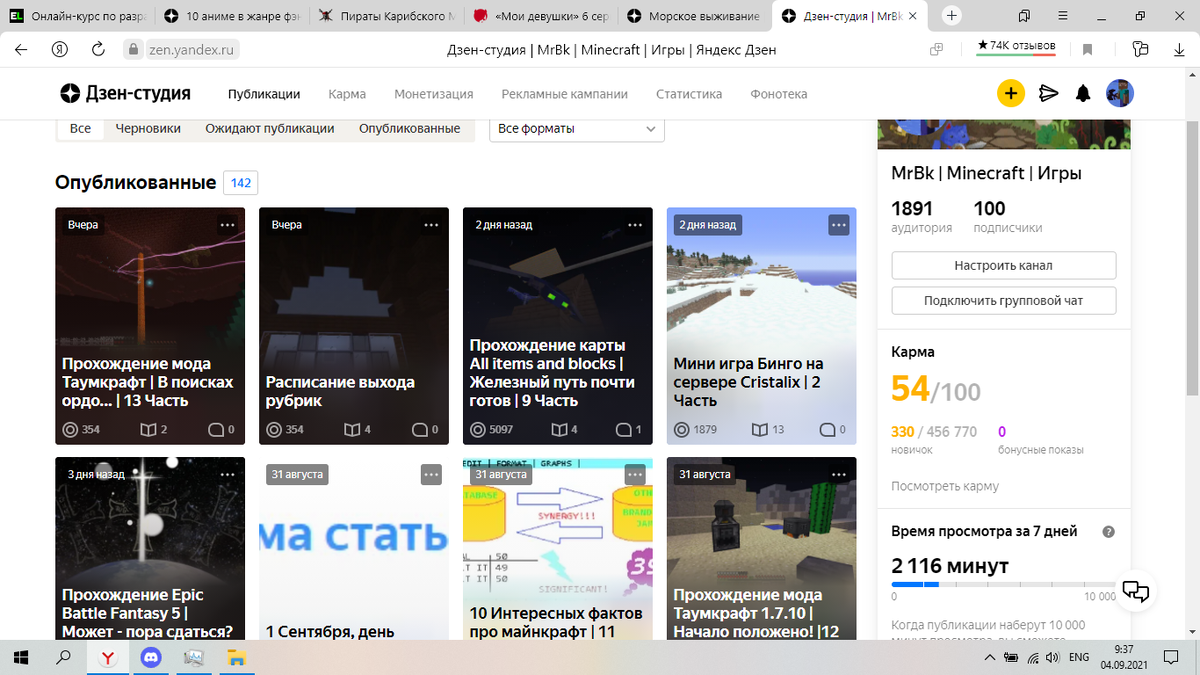The height and width of the screenshot is (675, 1200).
Task: Filter by Ожидают публикации tab
Action: click(x=270, y=128)
